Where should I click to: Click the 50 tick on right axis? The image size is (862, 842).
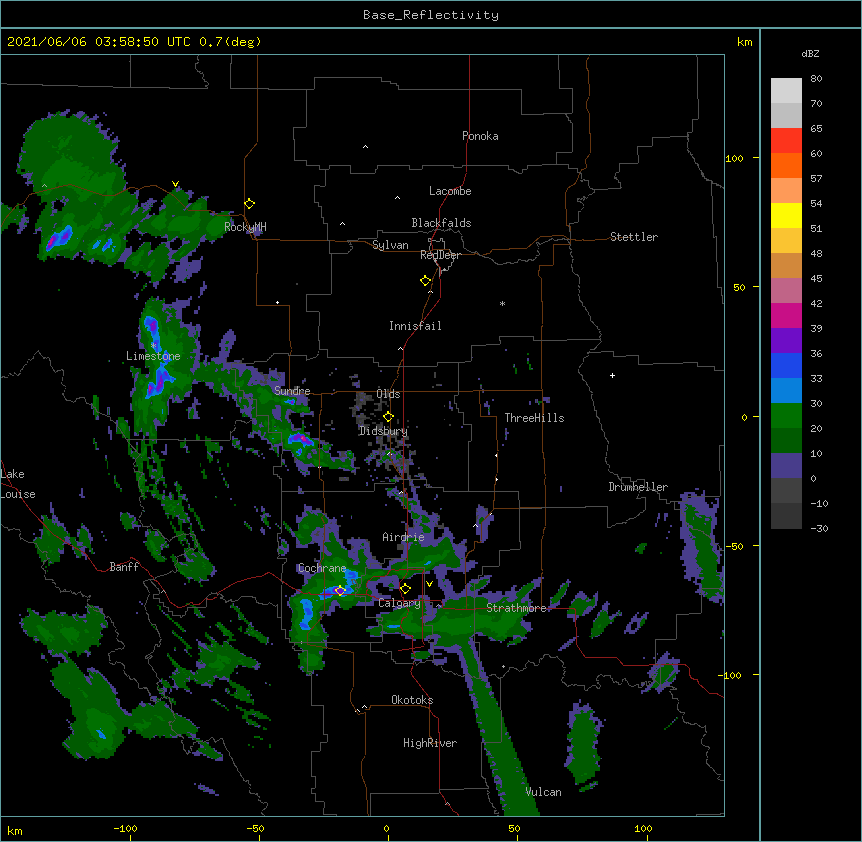coord(739,287)
